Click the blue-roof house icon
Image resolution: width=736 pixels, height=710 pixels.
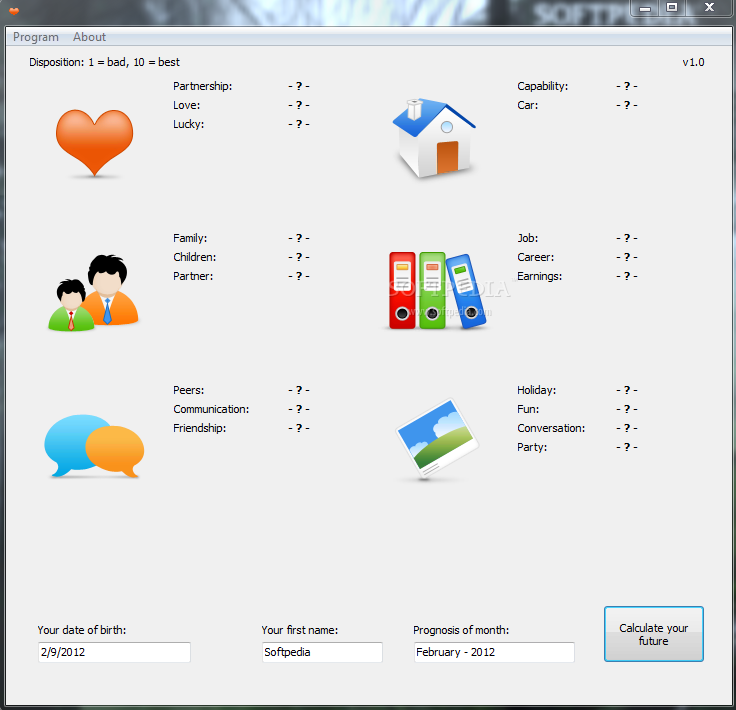tap(434, 138)
